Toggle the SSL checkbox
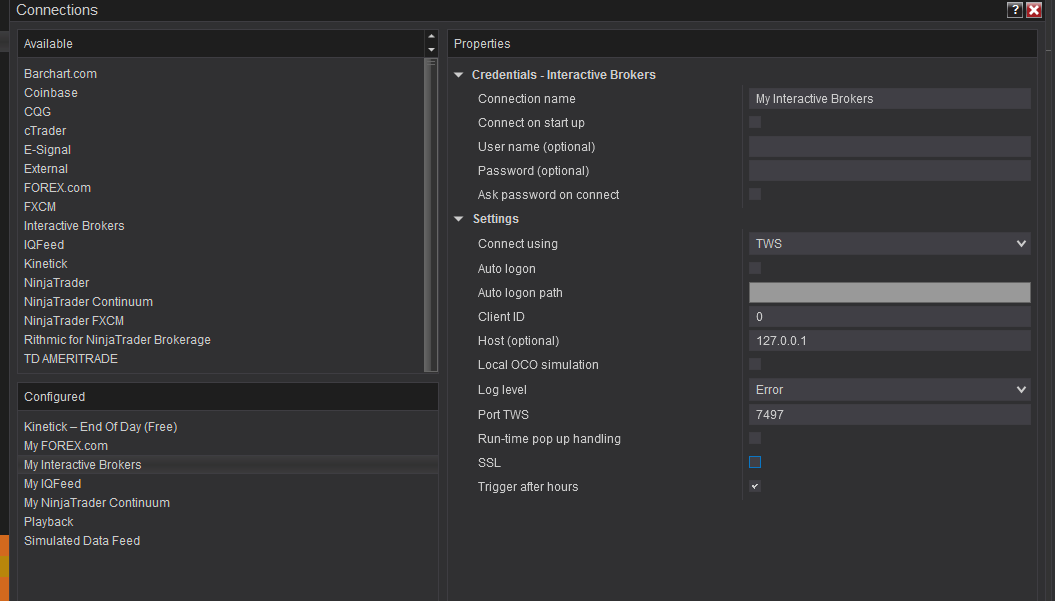 (x=755, y=463)
